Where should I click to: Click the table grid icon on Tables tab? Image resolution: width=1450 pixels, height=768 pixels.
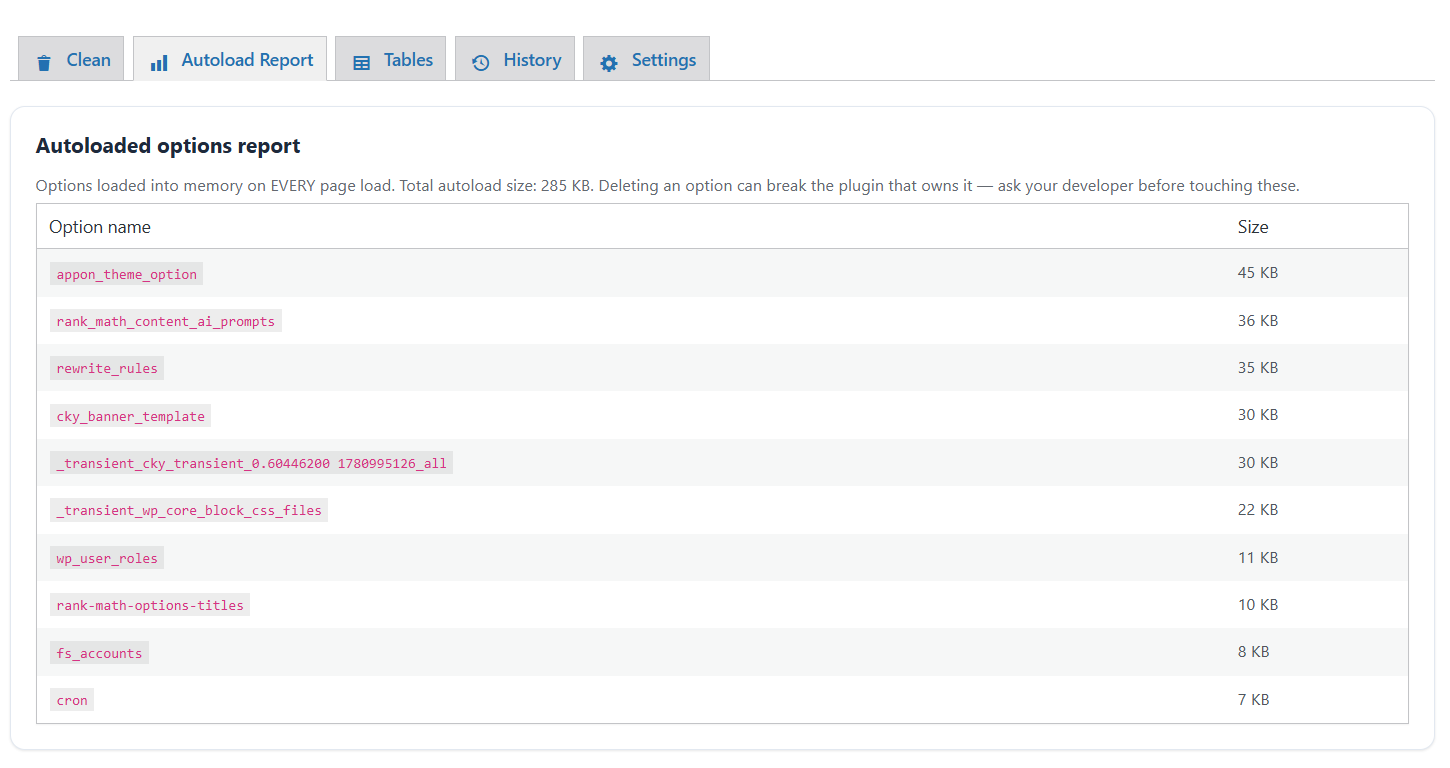pos(361,63)
